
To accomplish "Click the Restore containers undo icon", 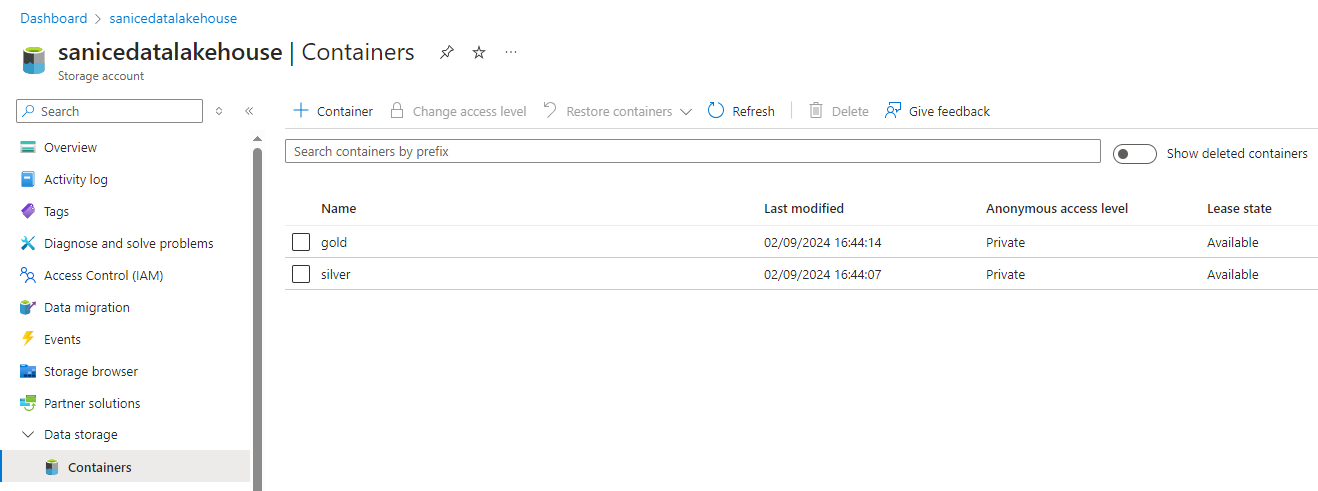I will [550, 110].
